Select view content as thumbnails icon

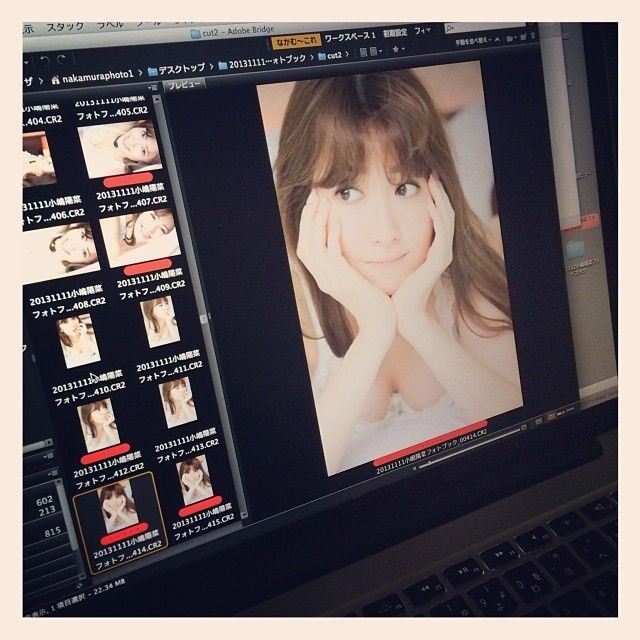point(551,416)
